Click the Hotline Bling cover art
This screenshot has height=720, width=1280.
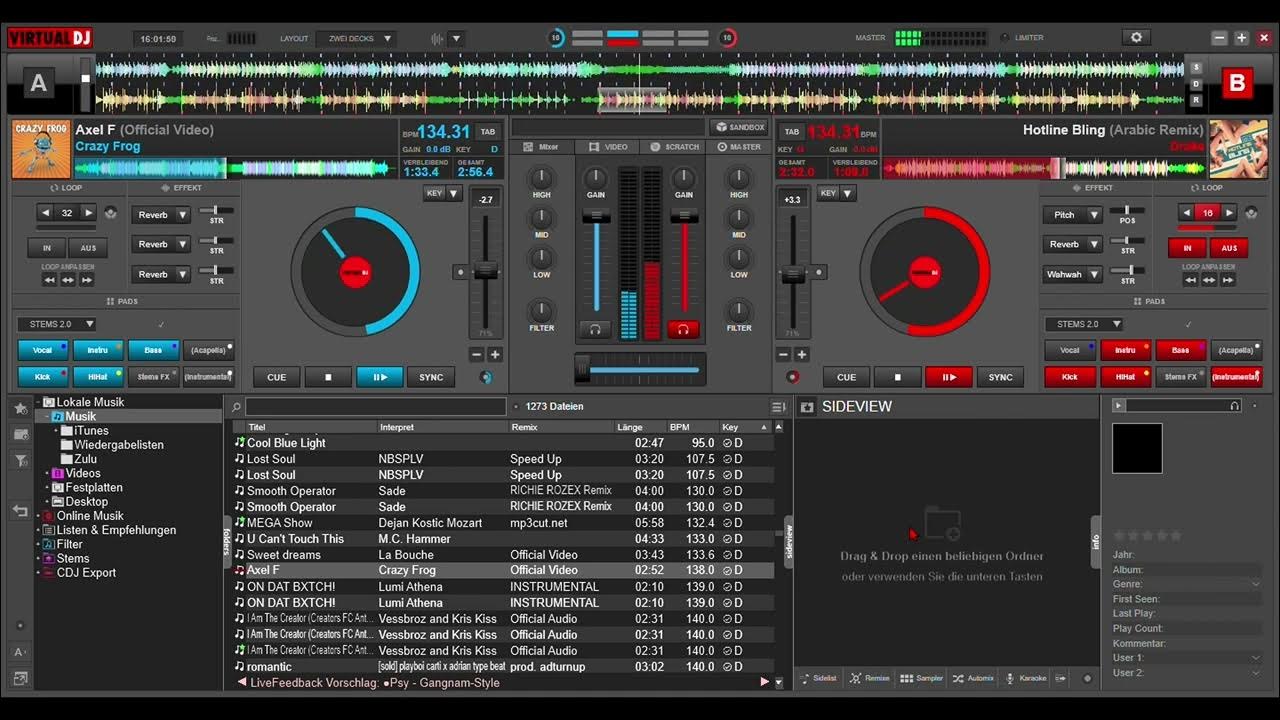tap(1238, 149)
